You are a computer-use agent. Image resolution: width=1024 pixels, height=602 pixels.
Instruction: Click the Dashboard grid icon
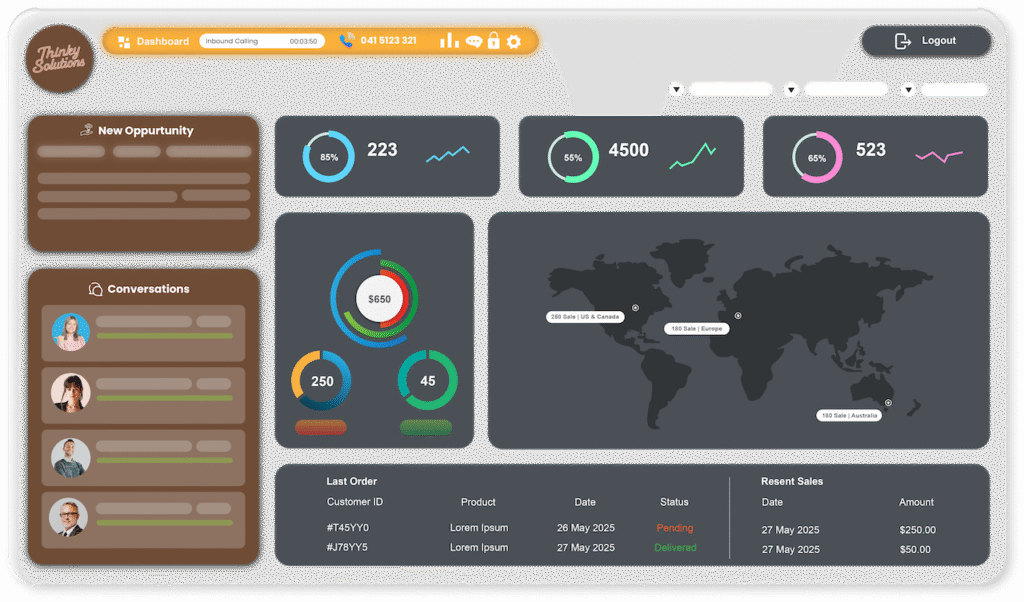click(124, 42)
